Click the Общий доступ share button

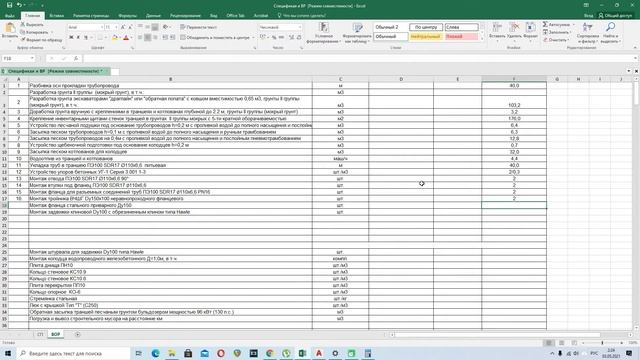point(615,16)
